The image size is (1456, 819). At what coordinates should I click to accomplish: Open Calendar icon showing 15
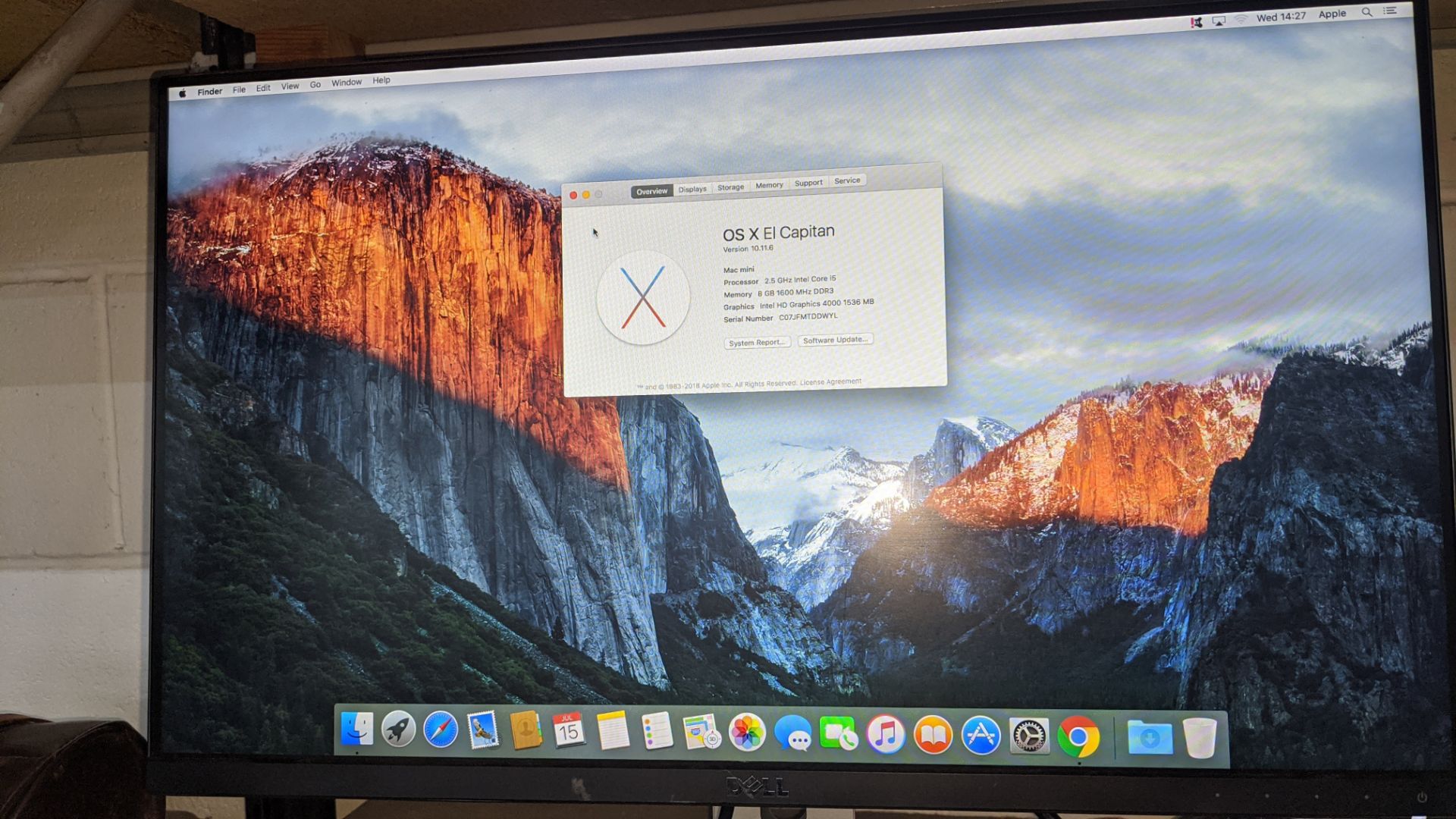(x=568, y=731)
